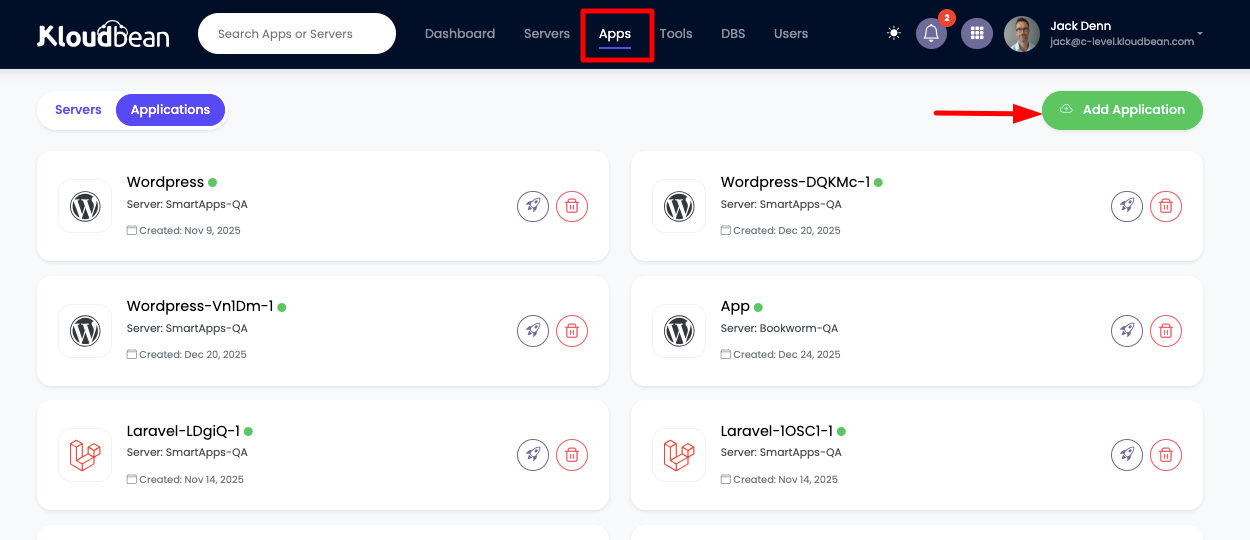The height and width of the screenshot is (540, 1250).
Task: Expand the Jack Denn account dropdown
Action: coord(1199,34)
